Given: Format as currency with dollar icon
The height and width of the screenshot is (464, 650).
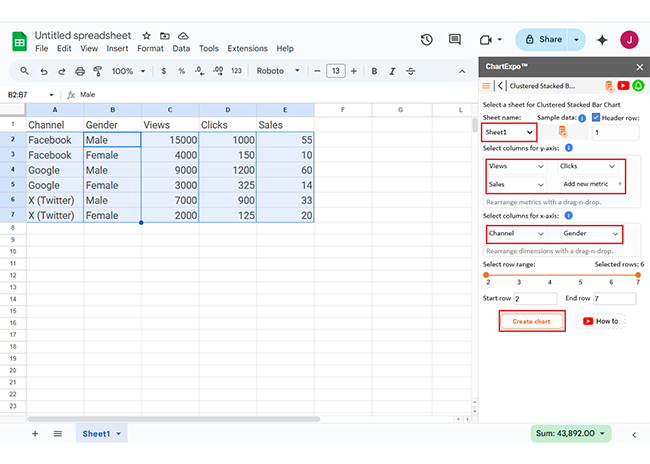Looking at the screenshot, I should coord(164,71).
